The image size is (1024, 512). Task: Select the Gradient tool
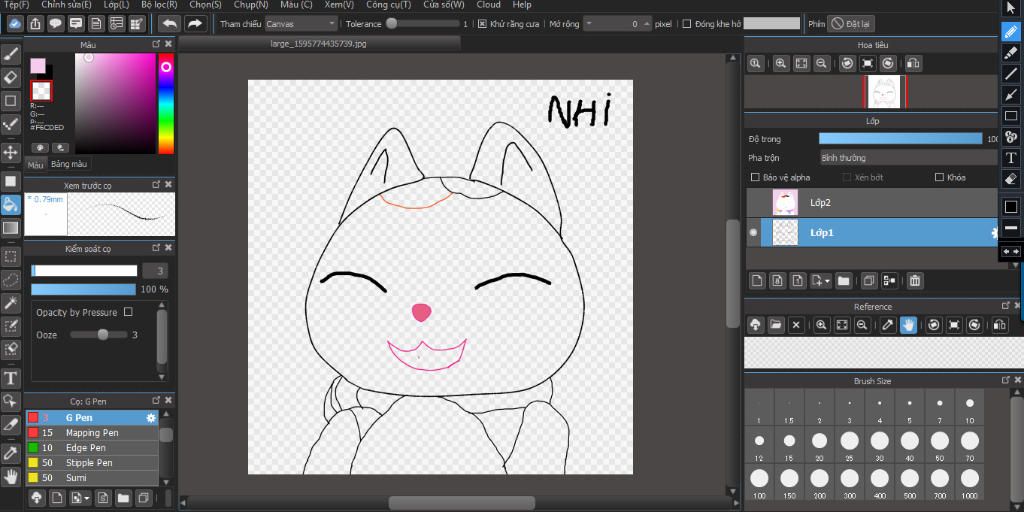tap(11, 228)
